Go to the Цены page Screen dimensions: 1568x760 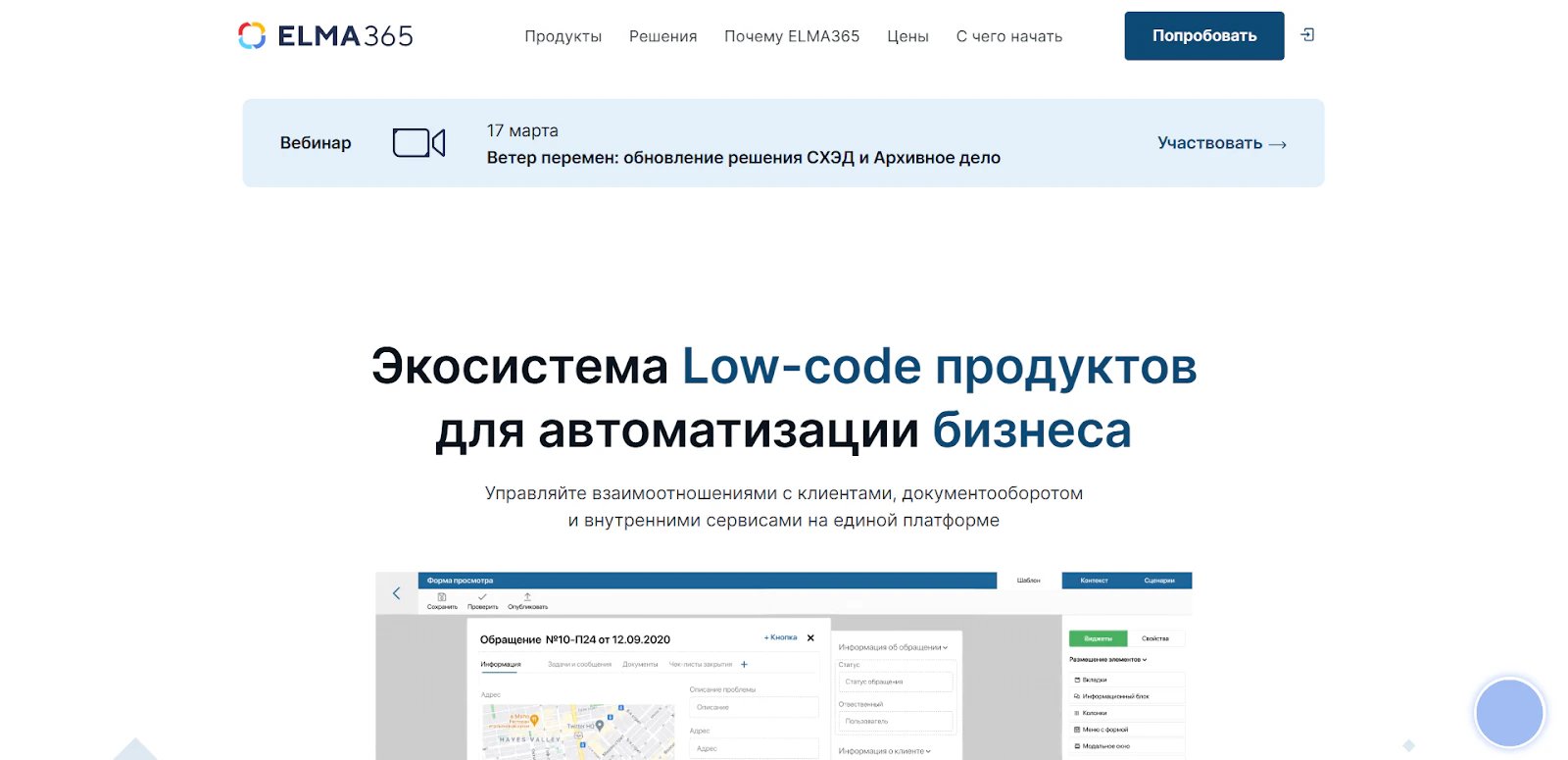coord(907,36)
